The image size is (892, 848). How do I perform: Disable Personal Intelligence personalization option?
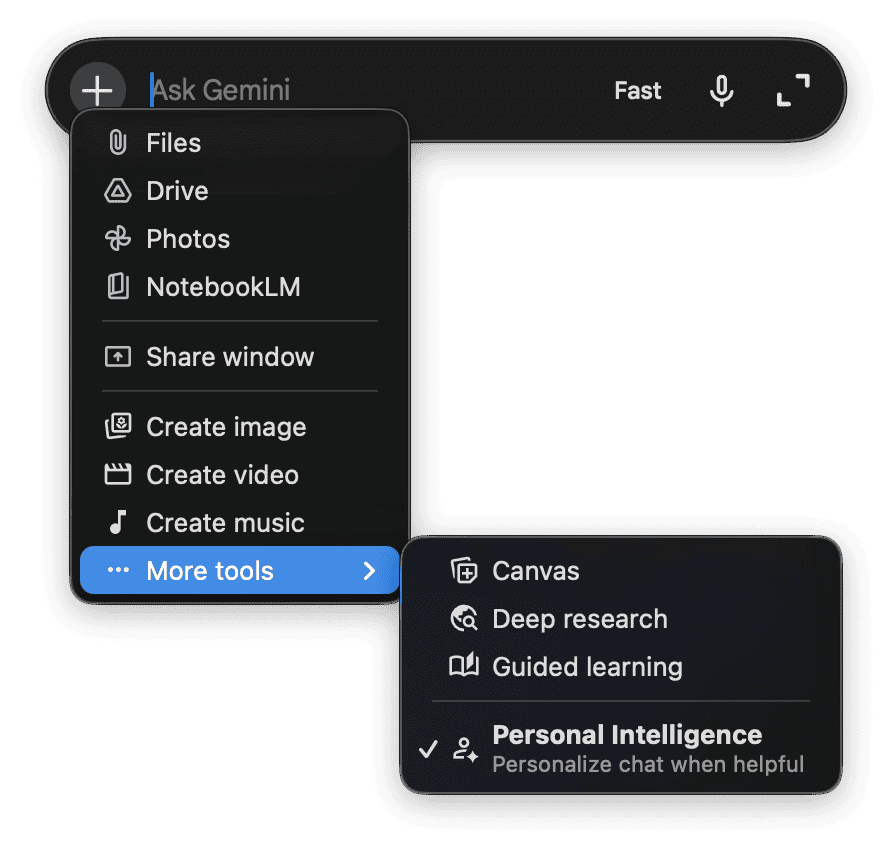point(627,748)
